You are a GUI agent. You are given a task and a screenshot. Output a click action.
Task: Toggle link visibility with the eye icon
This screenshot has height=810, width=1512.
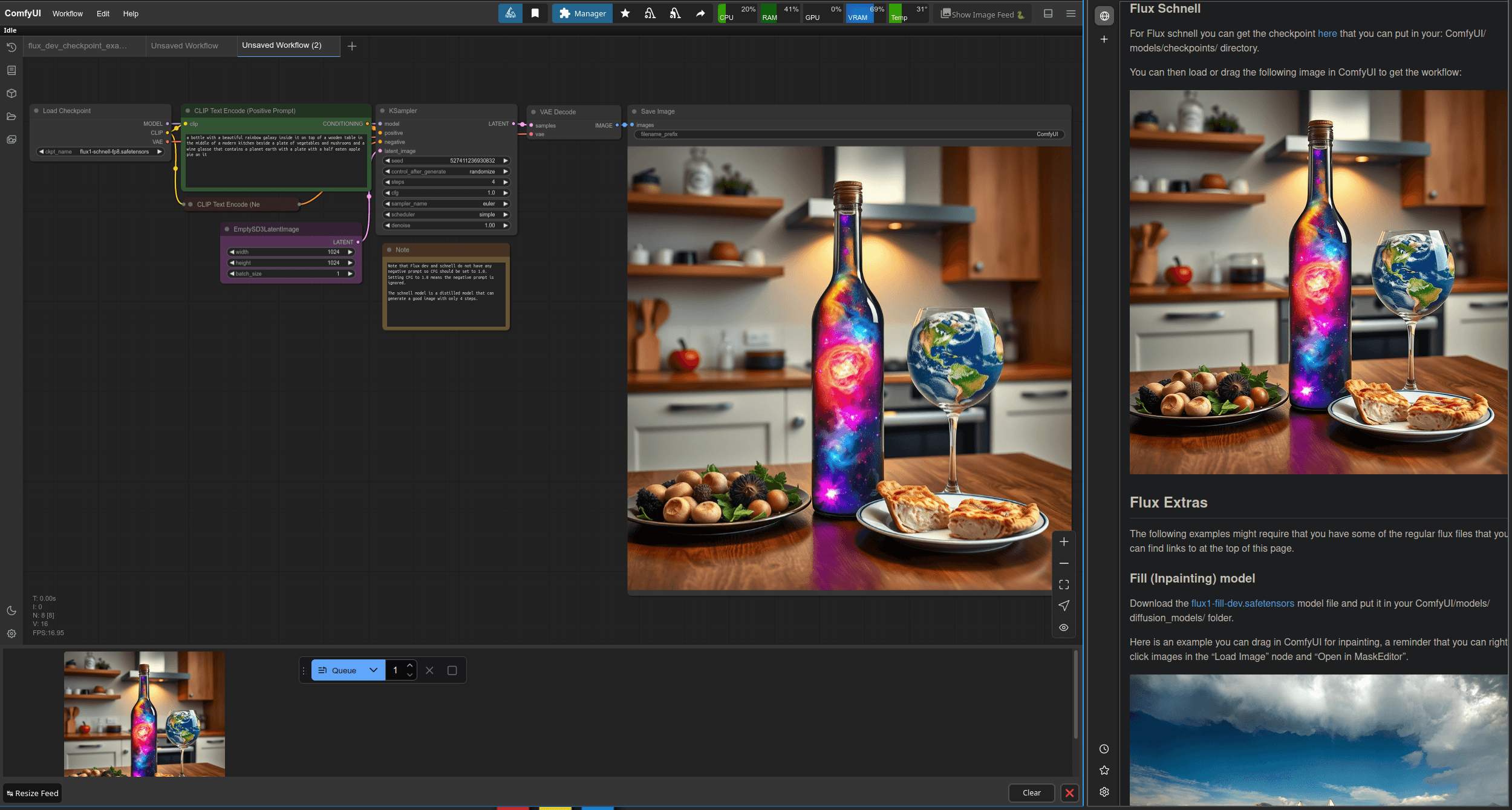point(1064,627)
